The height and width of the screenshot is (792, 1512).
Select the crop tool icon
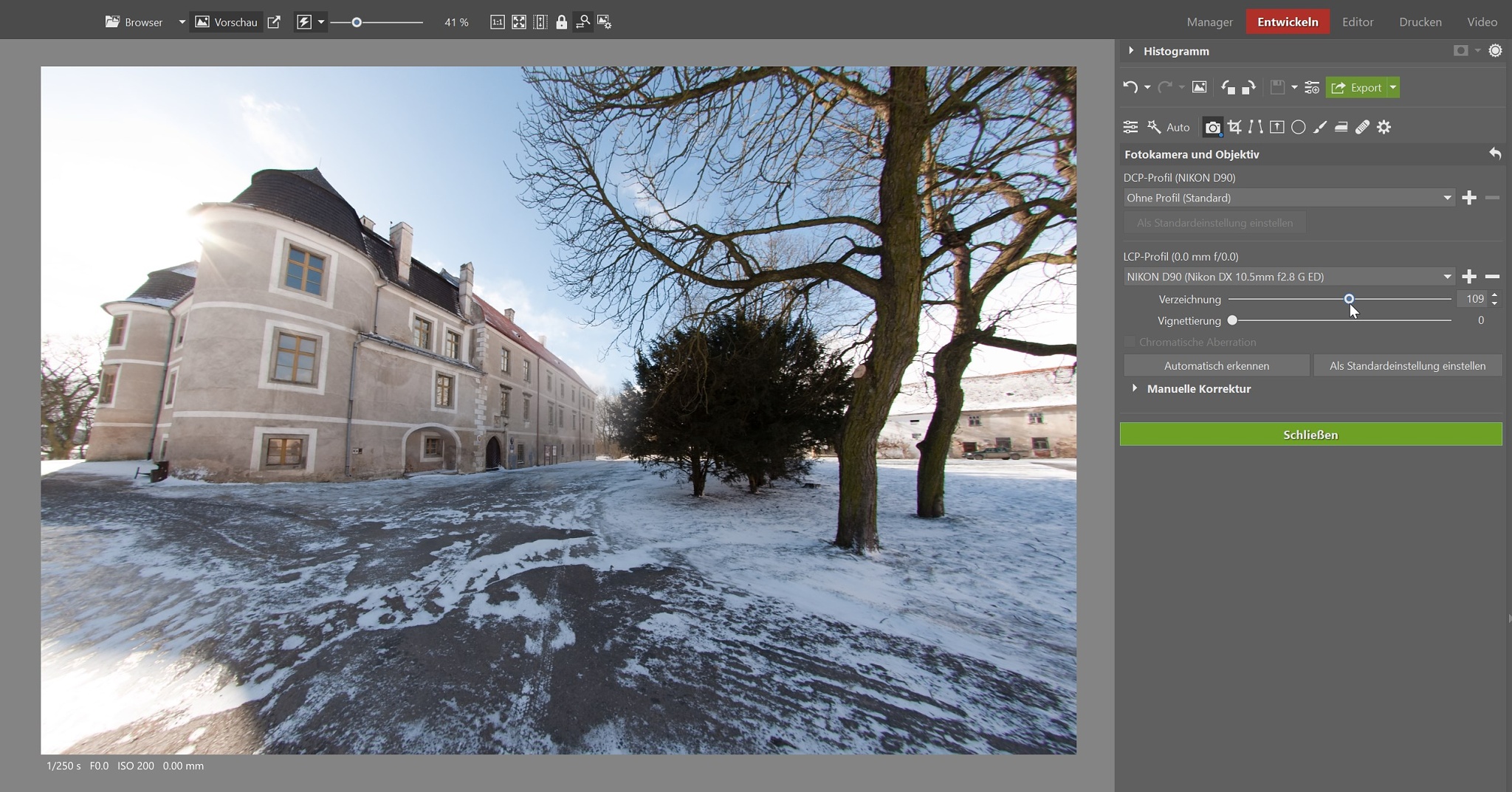click(x=1234, y=127)
